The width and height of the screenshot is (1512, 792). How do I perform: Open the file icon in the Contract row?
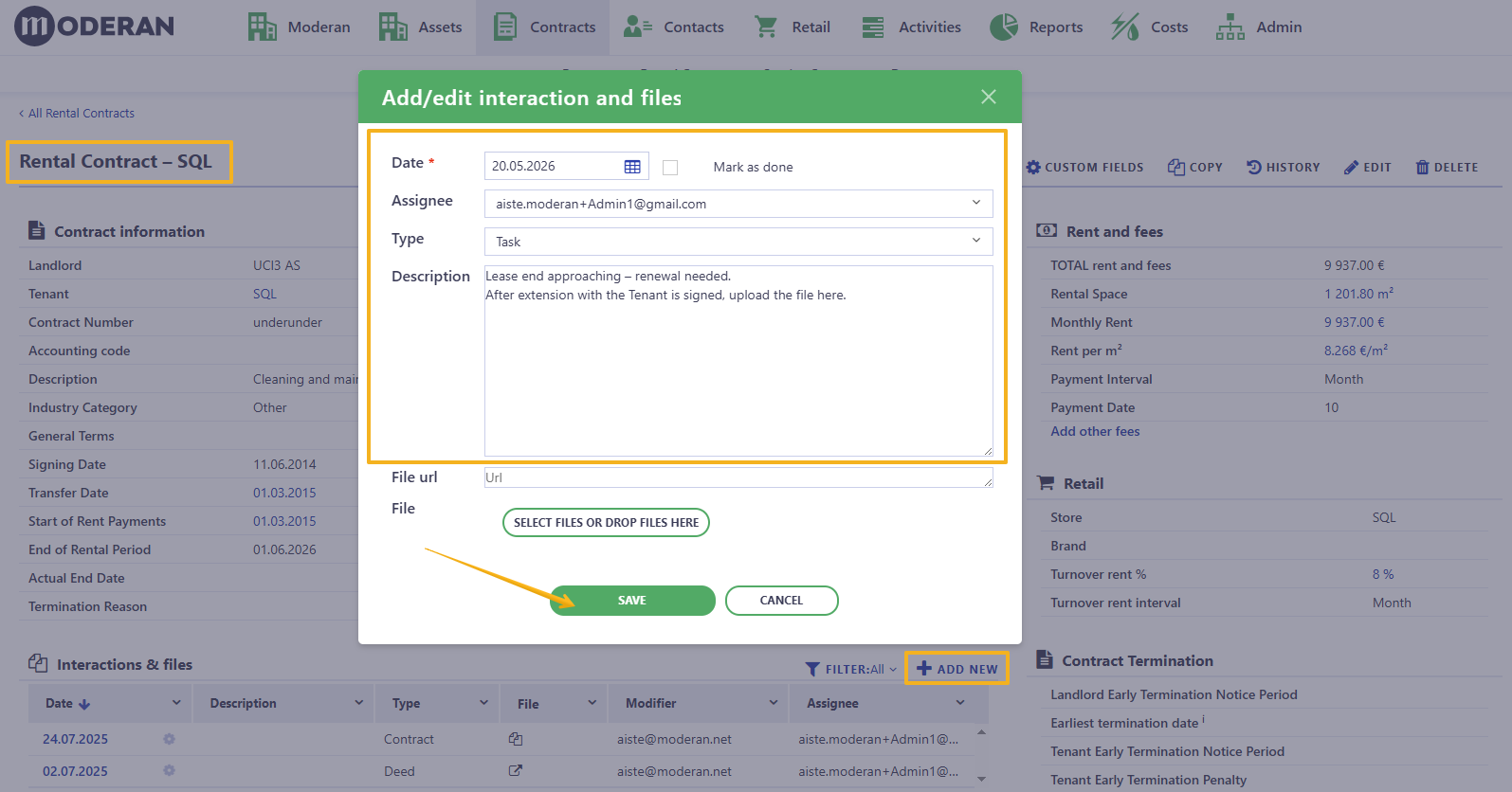(x=515, y=739)
